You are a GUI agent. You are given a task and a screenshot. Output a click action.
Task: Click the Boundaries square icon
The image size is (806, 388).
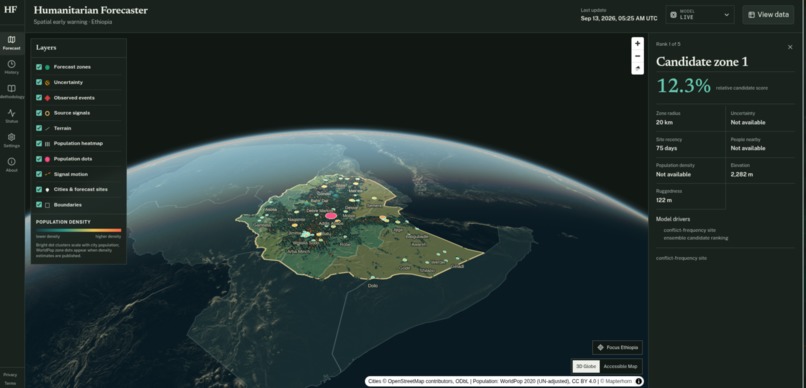click(47, 205)
